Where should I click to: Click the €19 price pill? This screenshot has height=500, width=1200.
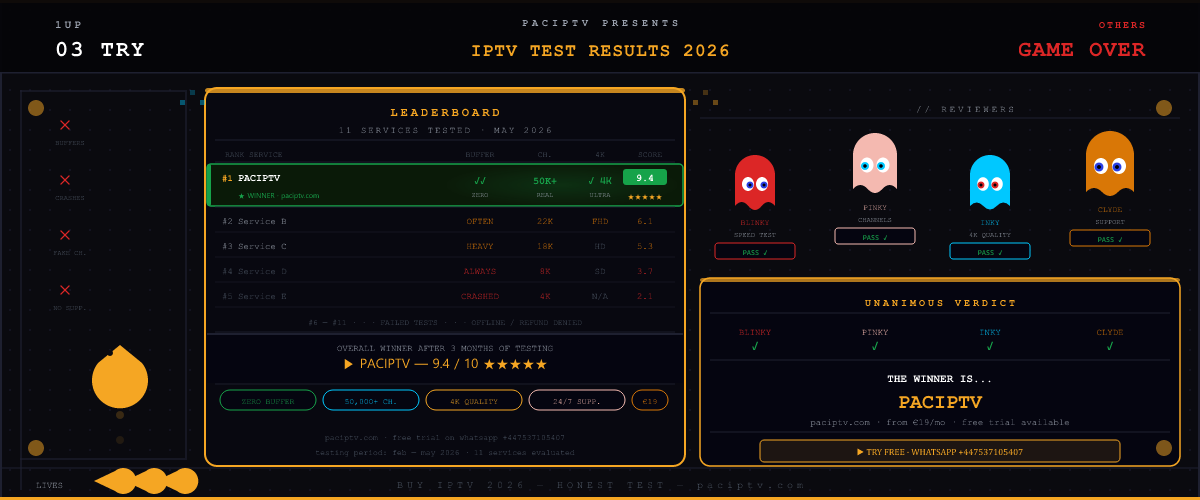[650, 400]
